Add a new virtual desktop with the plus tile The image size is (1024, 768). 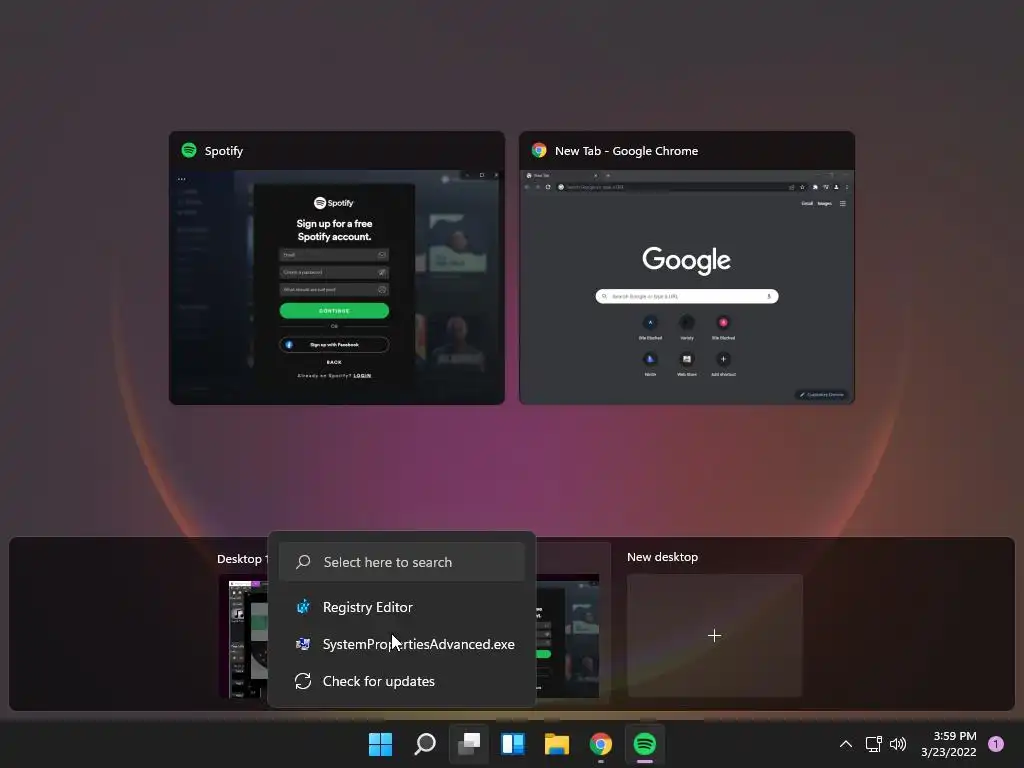point(714,635)
